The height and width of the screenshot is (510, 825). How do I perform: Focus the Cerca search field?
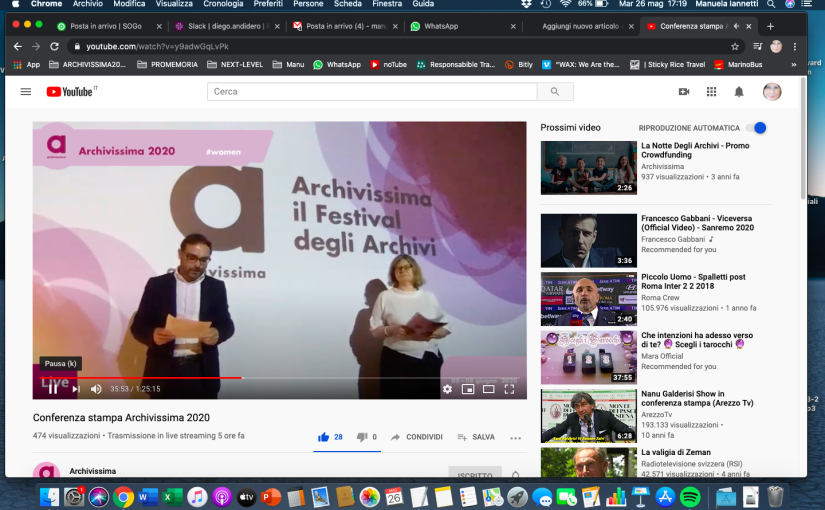pos(372,92)
